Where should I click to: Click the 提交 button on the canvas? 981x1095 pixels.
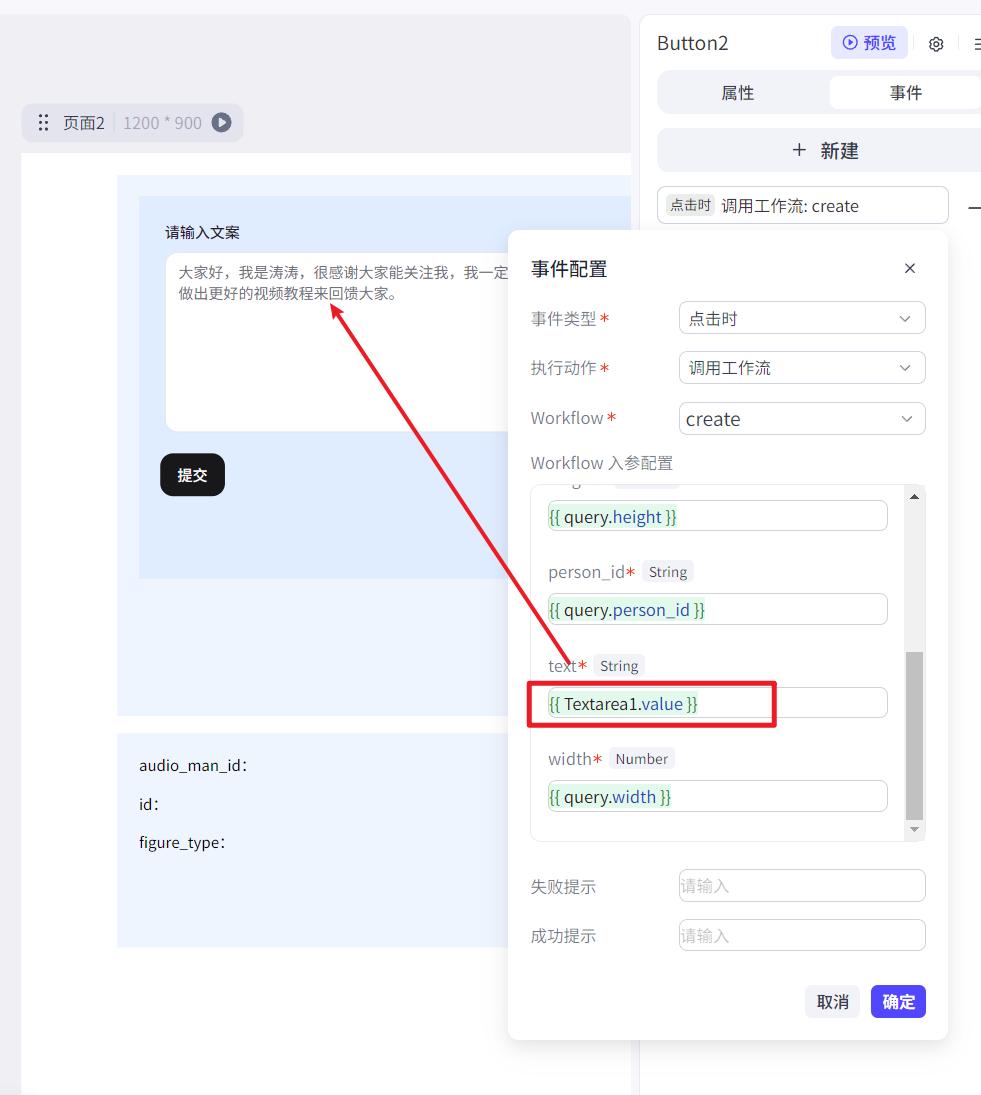tap(192, 475)
